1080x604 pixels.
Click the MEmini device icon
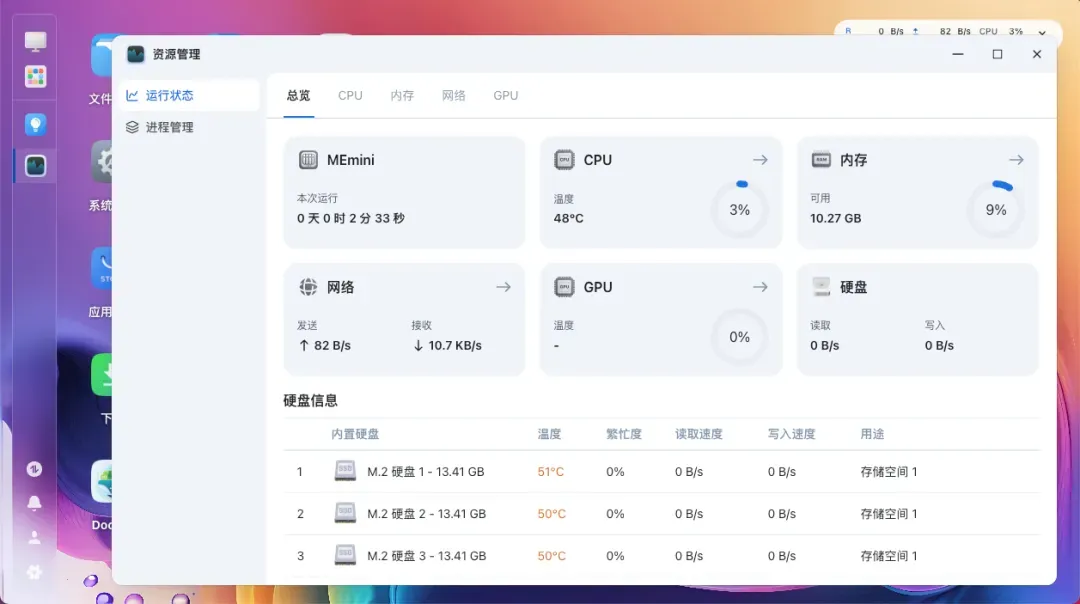coord(308,160)
